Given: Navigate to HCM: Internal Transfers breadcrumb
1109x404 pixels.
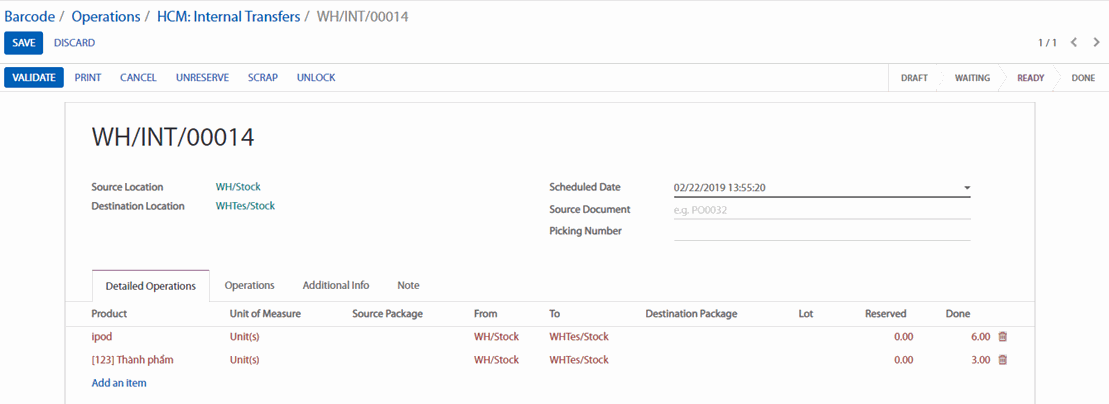Looking at the screenshot, I should [228, 16].
